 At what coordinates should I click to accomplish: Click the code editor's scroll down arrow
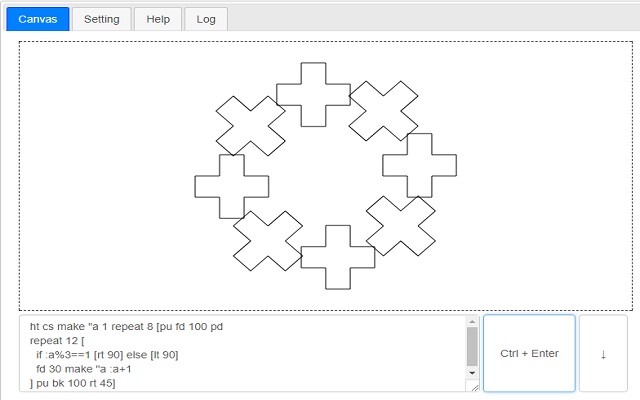pyautogui.click(x=472, y=373)
